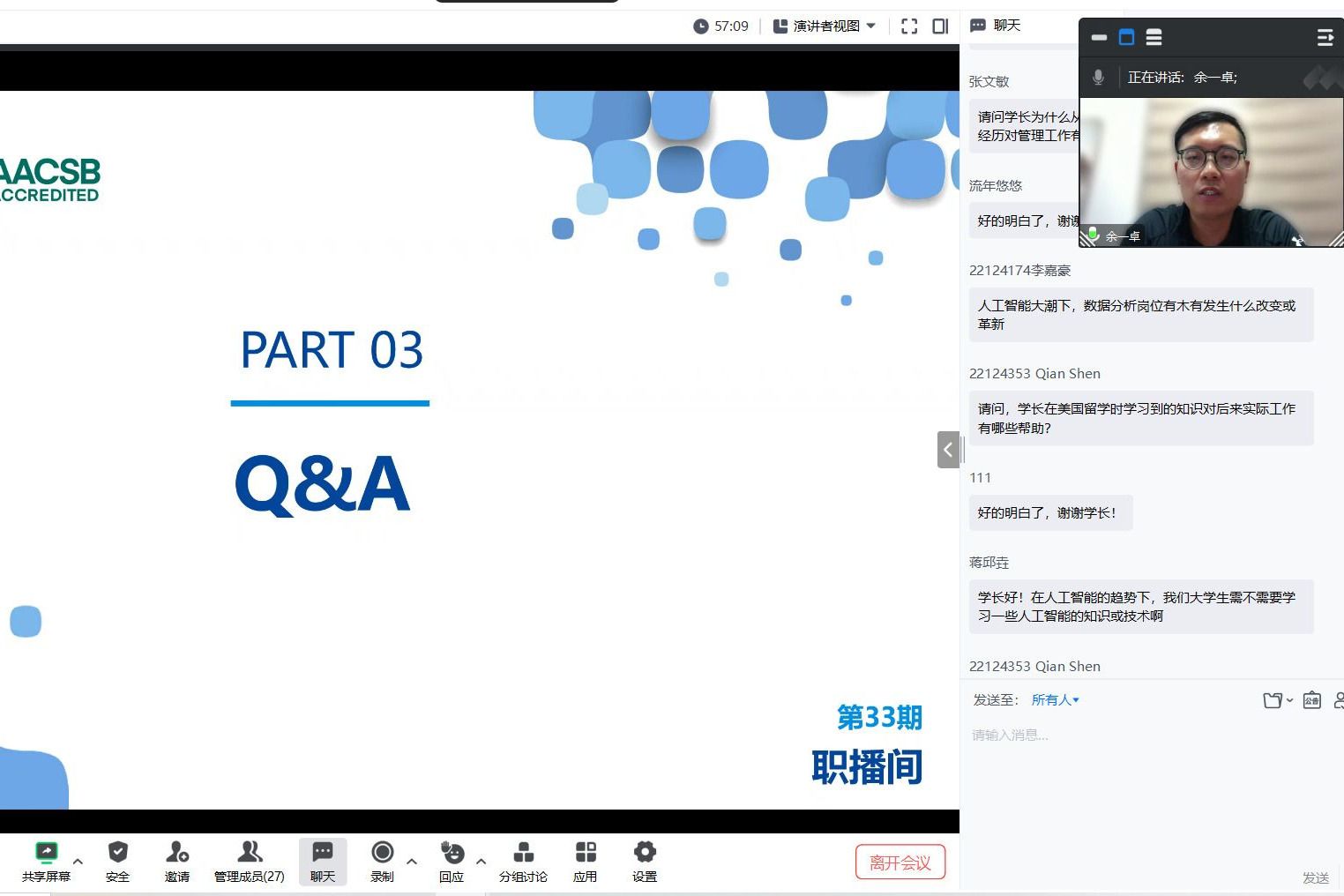This screenshot has width=1344, height=896.
Task: Collapse chat panel with left chevron handle
Action: 948,450
